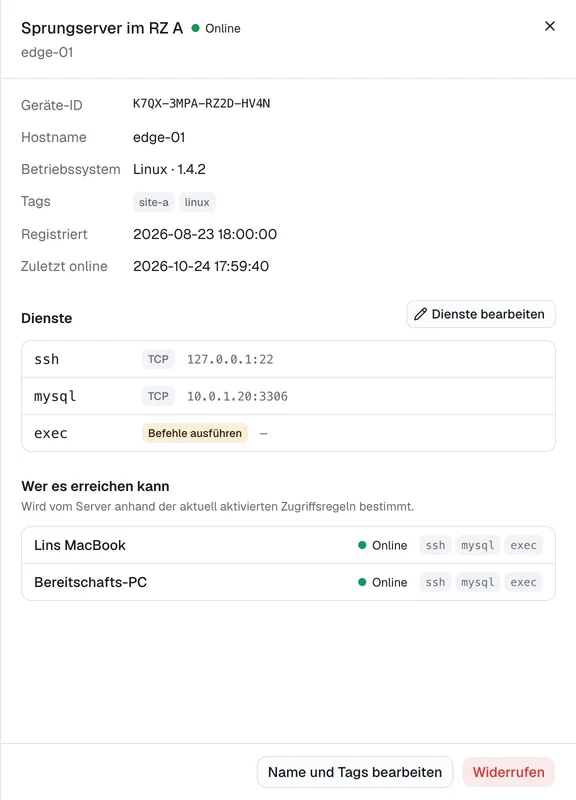Viewport: 576px width, 800px height.
Task: Click the exec chip for Lins MacBook
Action: click(523, 545)
